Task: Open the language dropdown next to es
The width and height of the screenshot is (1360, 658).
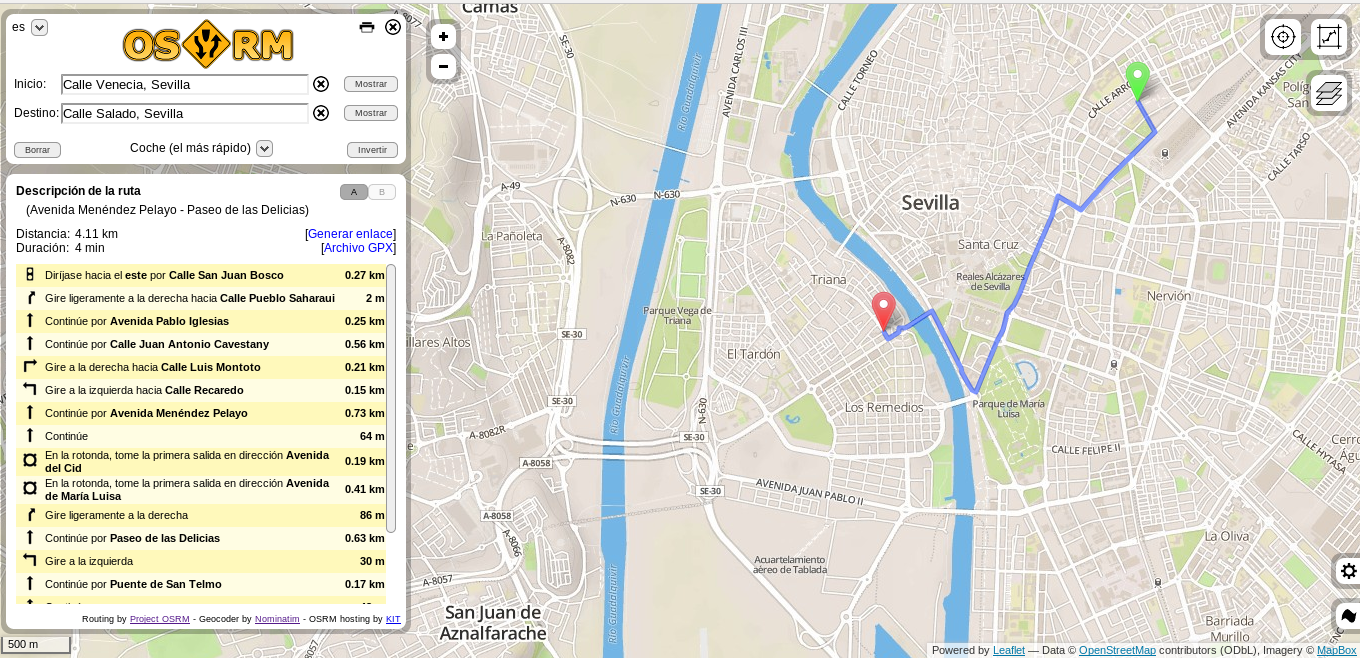Action: pos(40,28)
